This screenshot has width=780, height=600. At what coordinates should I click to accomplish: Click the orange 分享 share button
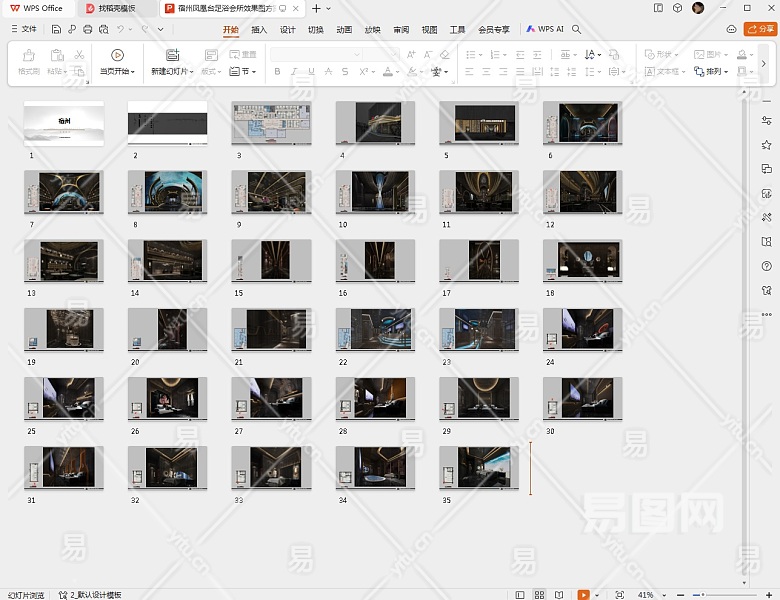point(759,30)
